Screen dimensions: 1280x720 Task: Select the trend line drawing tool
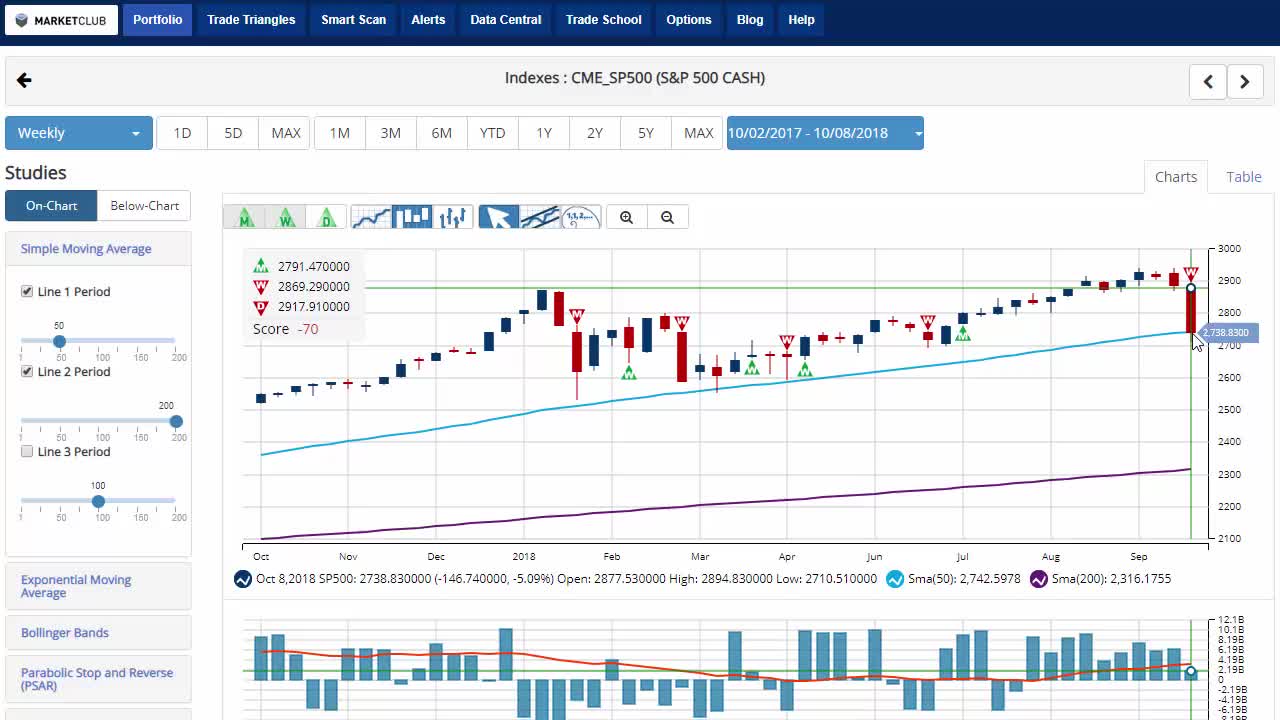tap(540, 217)
